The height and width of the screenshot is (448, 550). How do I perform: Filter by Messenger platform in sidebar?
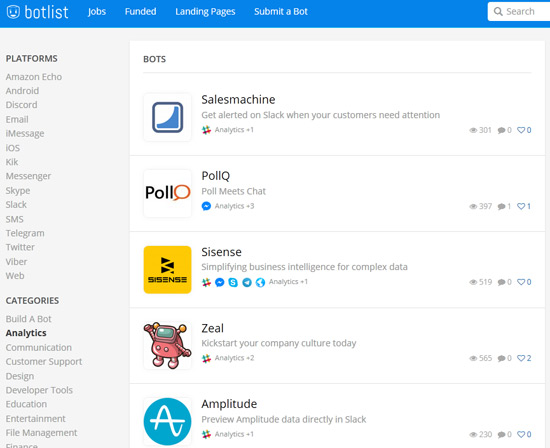(x=28, y=176)
